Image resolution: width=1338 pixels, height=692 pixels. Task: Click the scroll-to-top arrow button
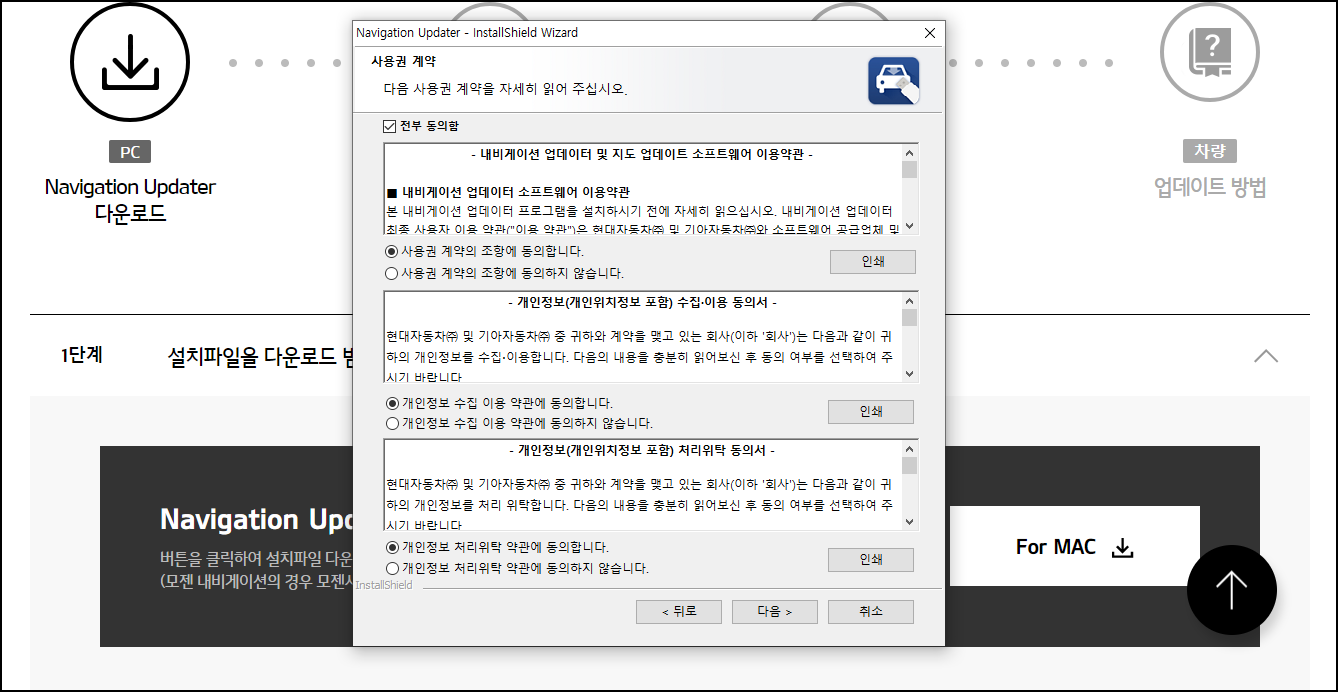[1231, 590]
